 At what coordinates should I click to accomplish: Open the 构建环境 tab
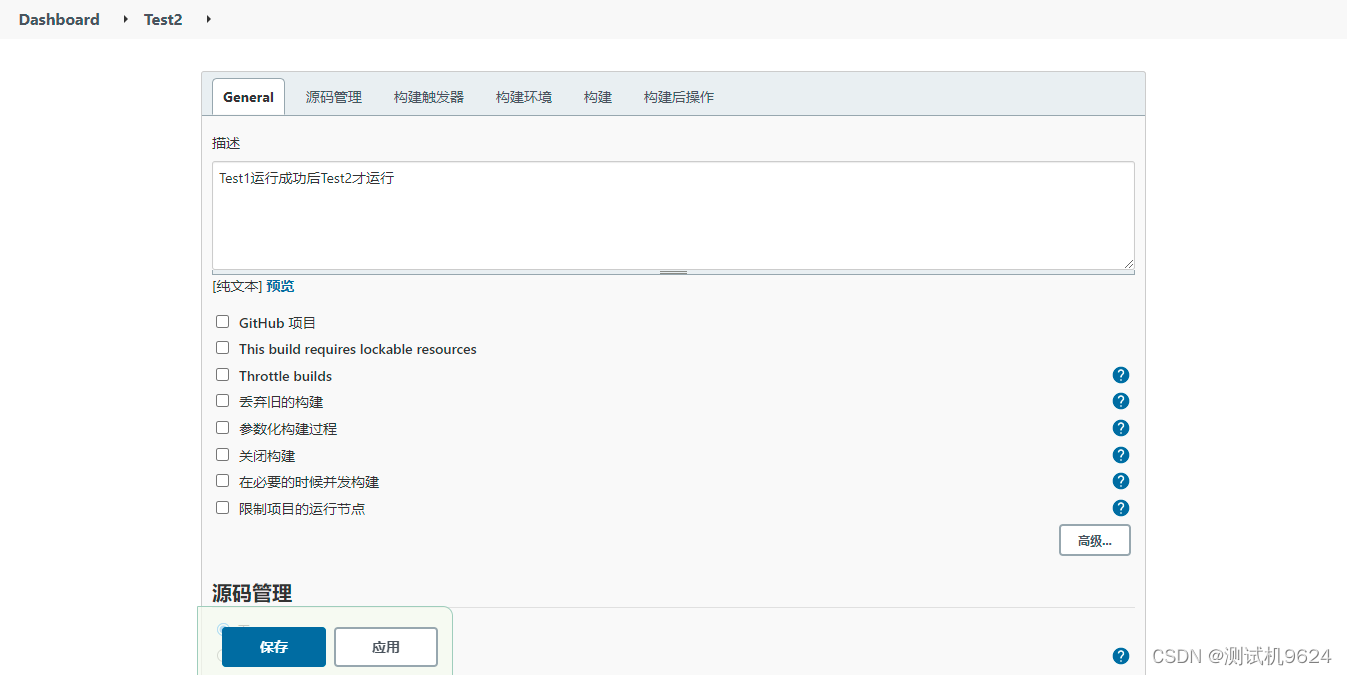pos(524,97)
